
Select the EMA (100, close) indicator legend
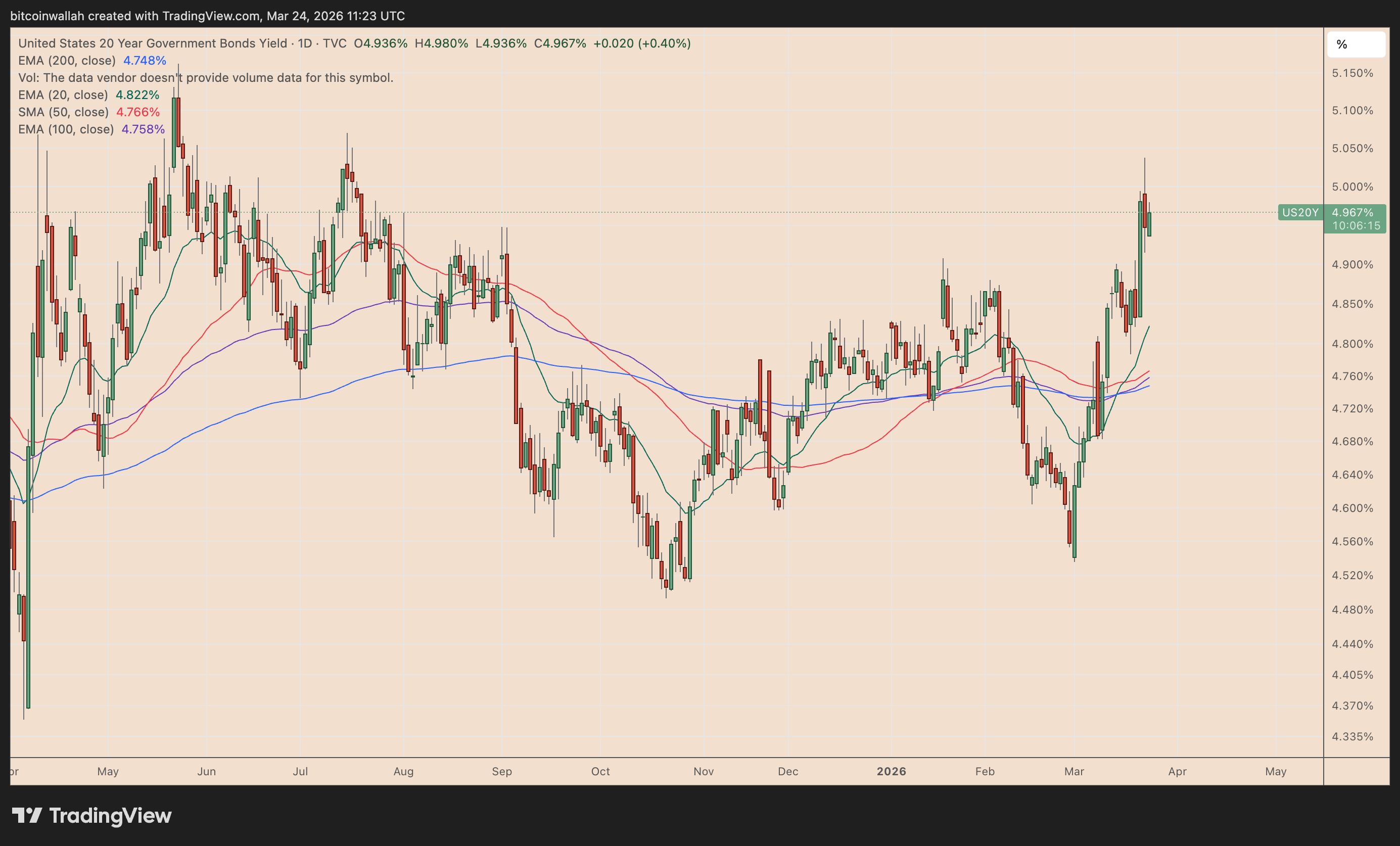click(x=66, y=129)
